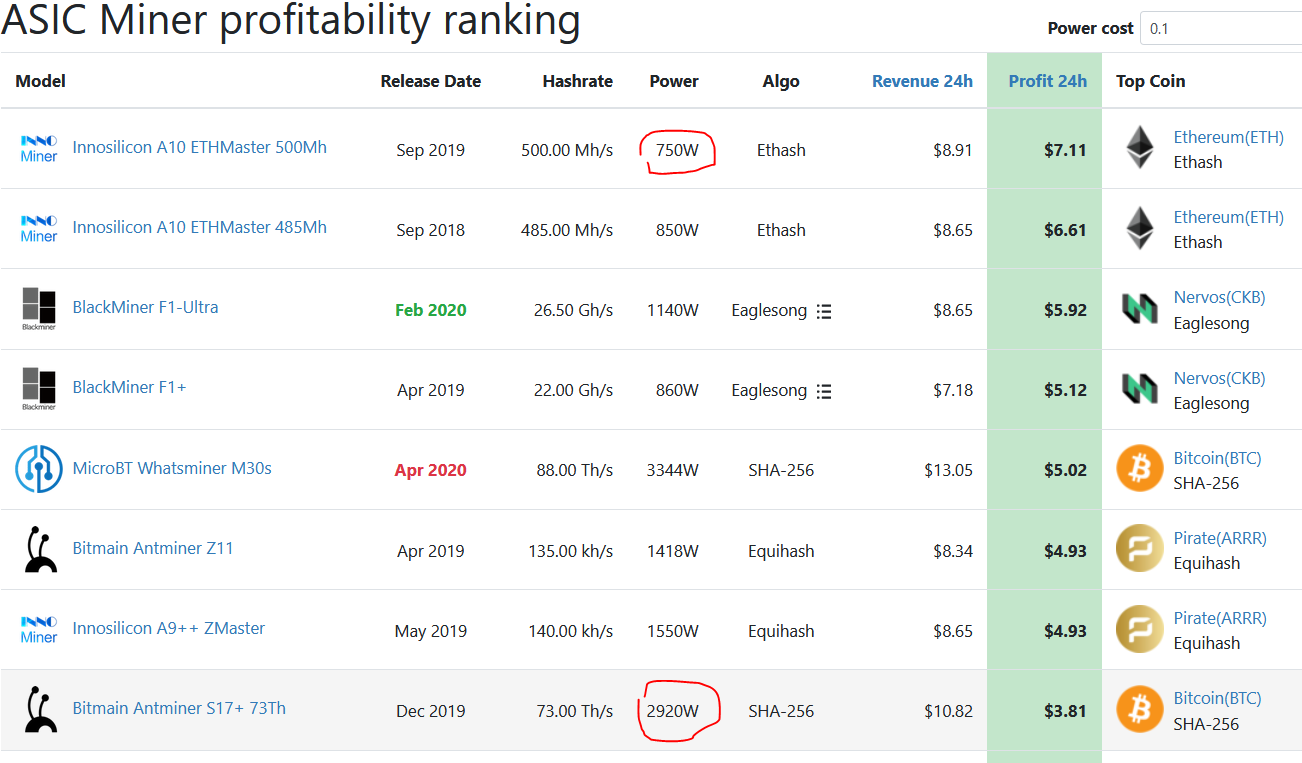Click Innosilicon logo beside A10 ETHMaster 485Mh

pyautogui.click(x=39, y=229)
